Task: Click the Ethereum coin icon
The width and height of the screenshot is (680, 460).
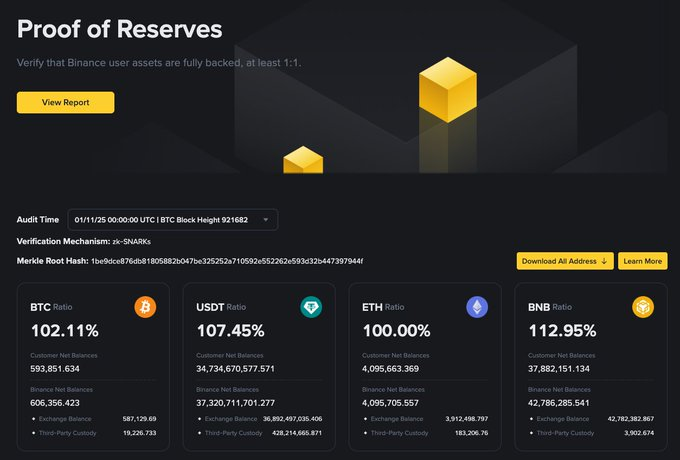Action: (x=477, y=307)
